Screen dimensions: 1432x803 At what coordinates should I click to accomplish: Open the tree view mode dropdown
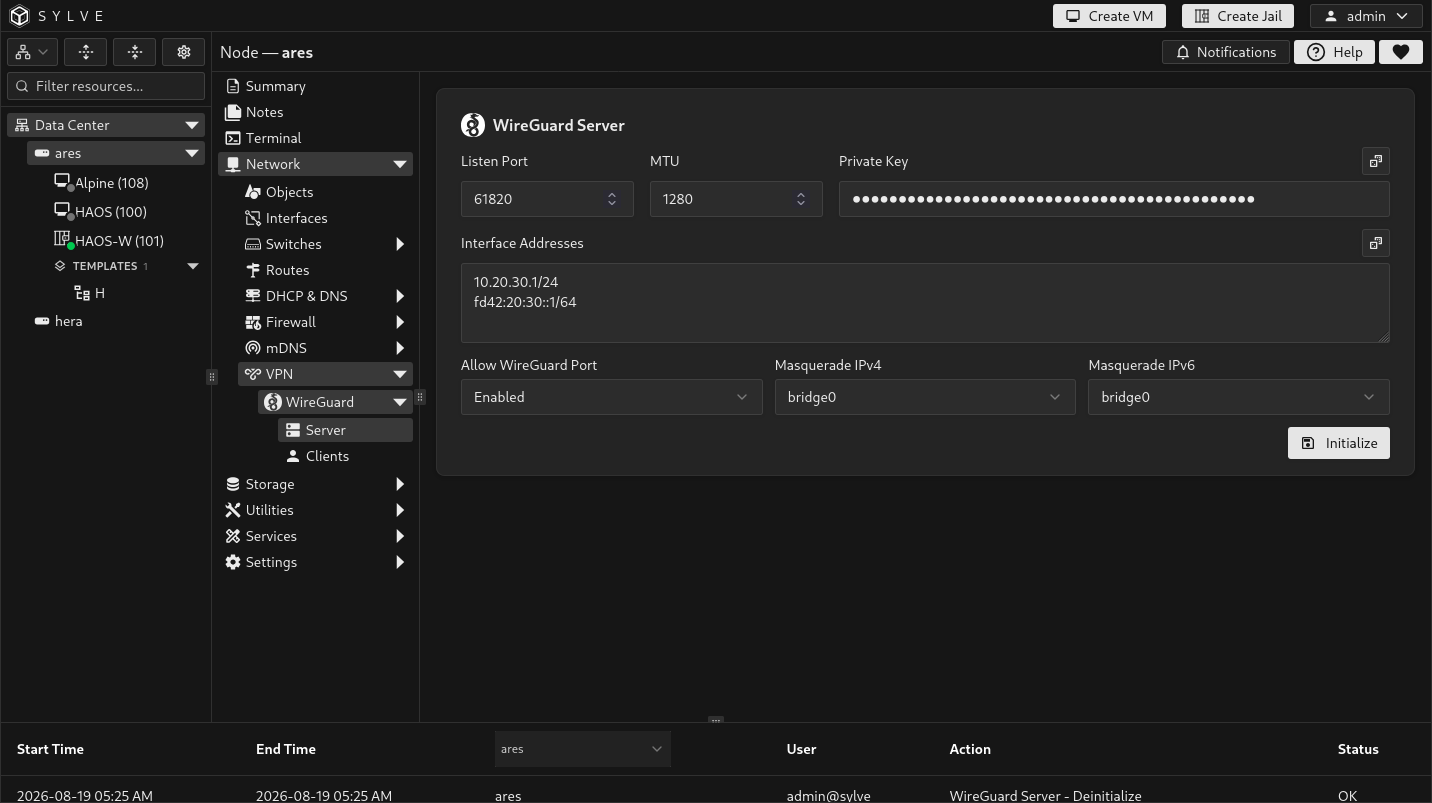(x=32, y=52)
